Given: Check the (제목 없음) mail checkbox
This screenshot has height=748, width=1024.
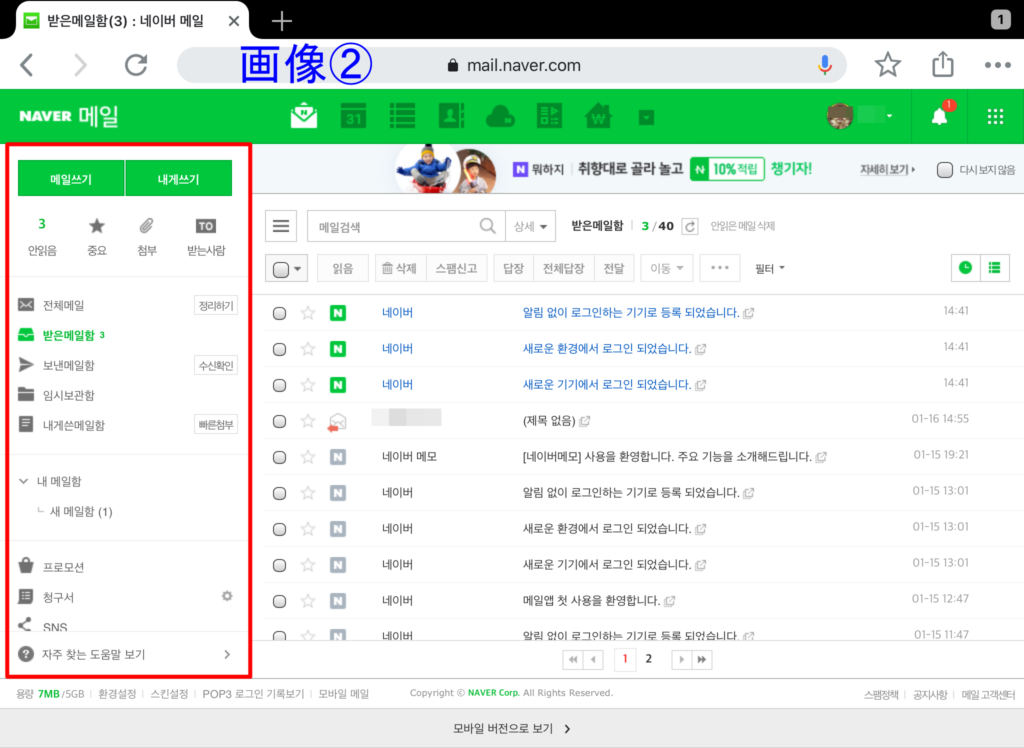Looking at the screenshot, I should click(280, 421).
